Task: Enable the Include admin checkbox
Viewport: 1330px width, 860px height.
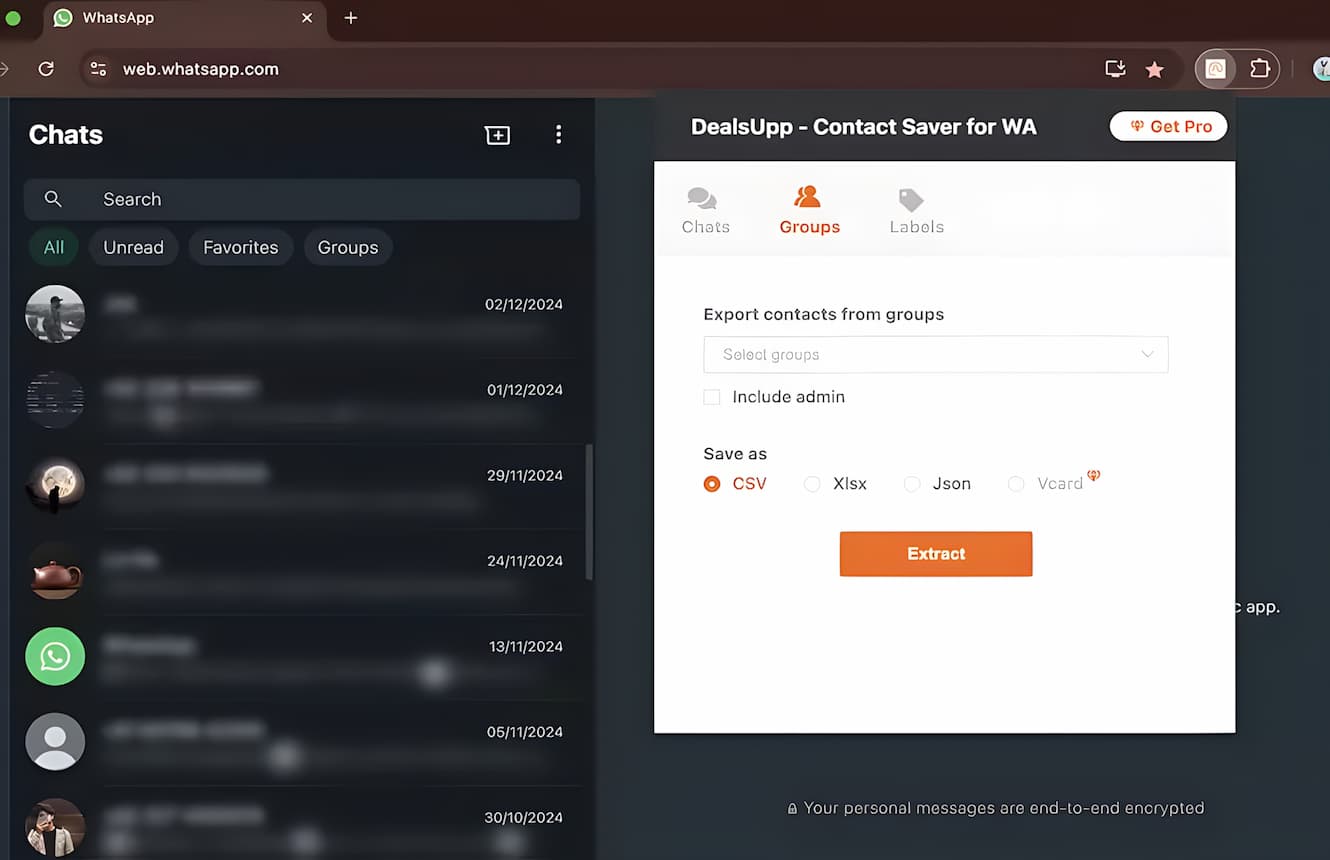Action: [x=712, y=397]
